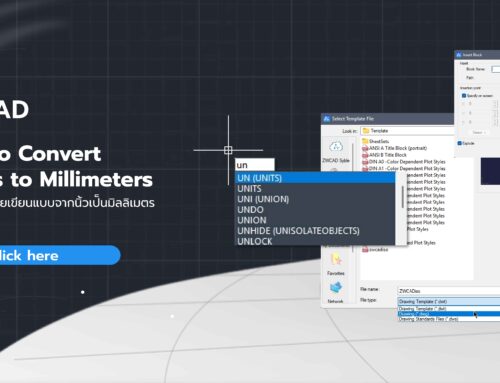Click the command input box containing 'un'
Screen dimensions: 500x383
(x=255, y=165)
